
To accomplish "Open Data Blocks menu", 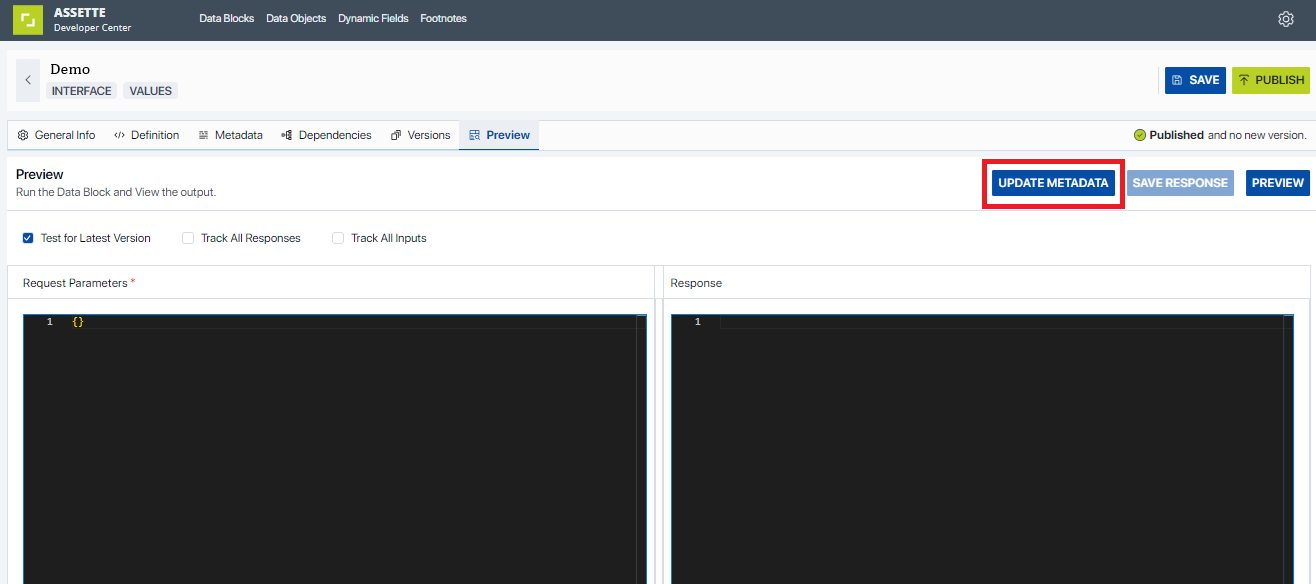I will pos(226,18).
